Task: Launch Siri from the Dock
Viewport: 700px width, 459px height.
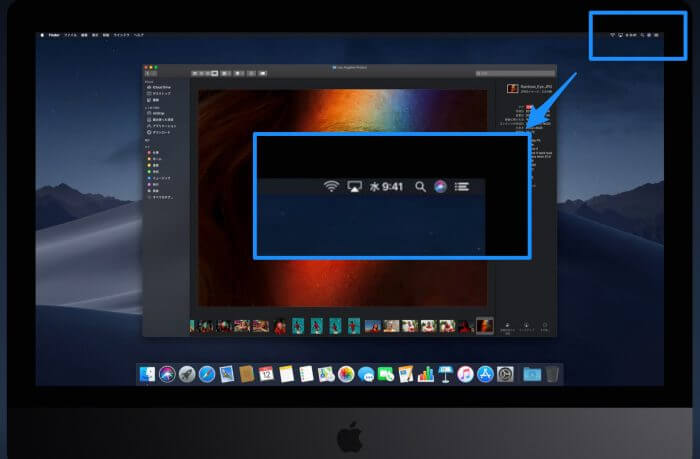Action: click(x=167, y=374)
